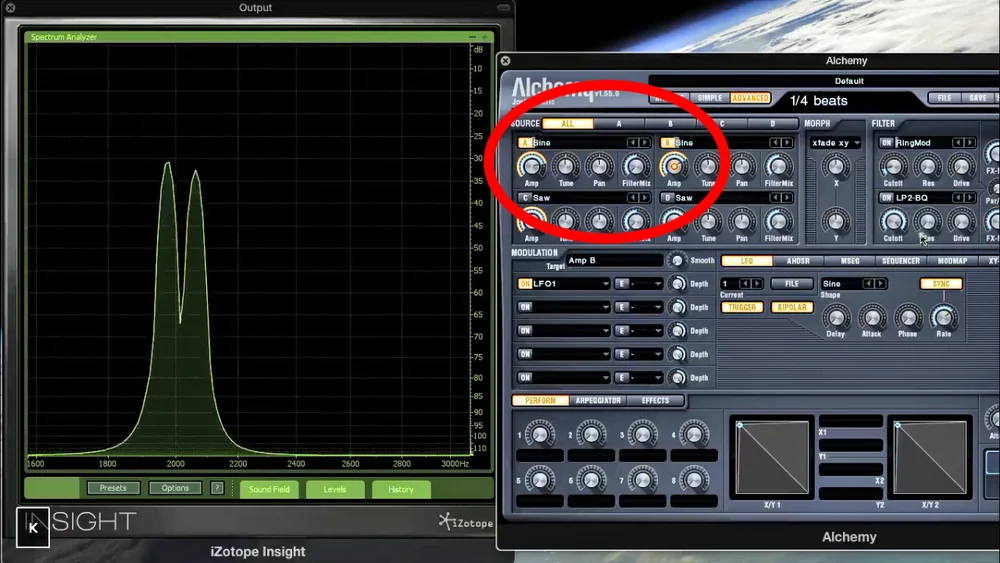The height and width of the screenshot is (563, 1000).
Task: Click the RingMod Cutoff knob
Action: tap(893, 166)
